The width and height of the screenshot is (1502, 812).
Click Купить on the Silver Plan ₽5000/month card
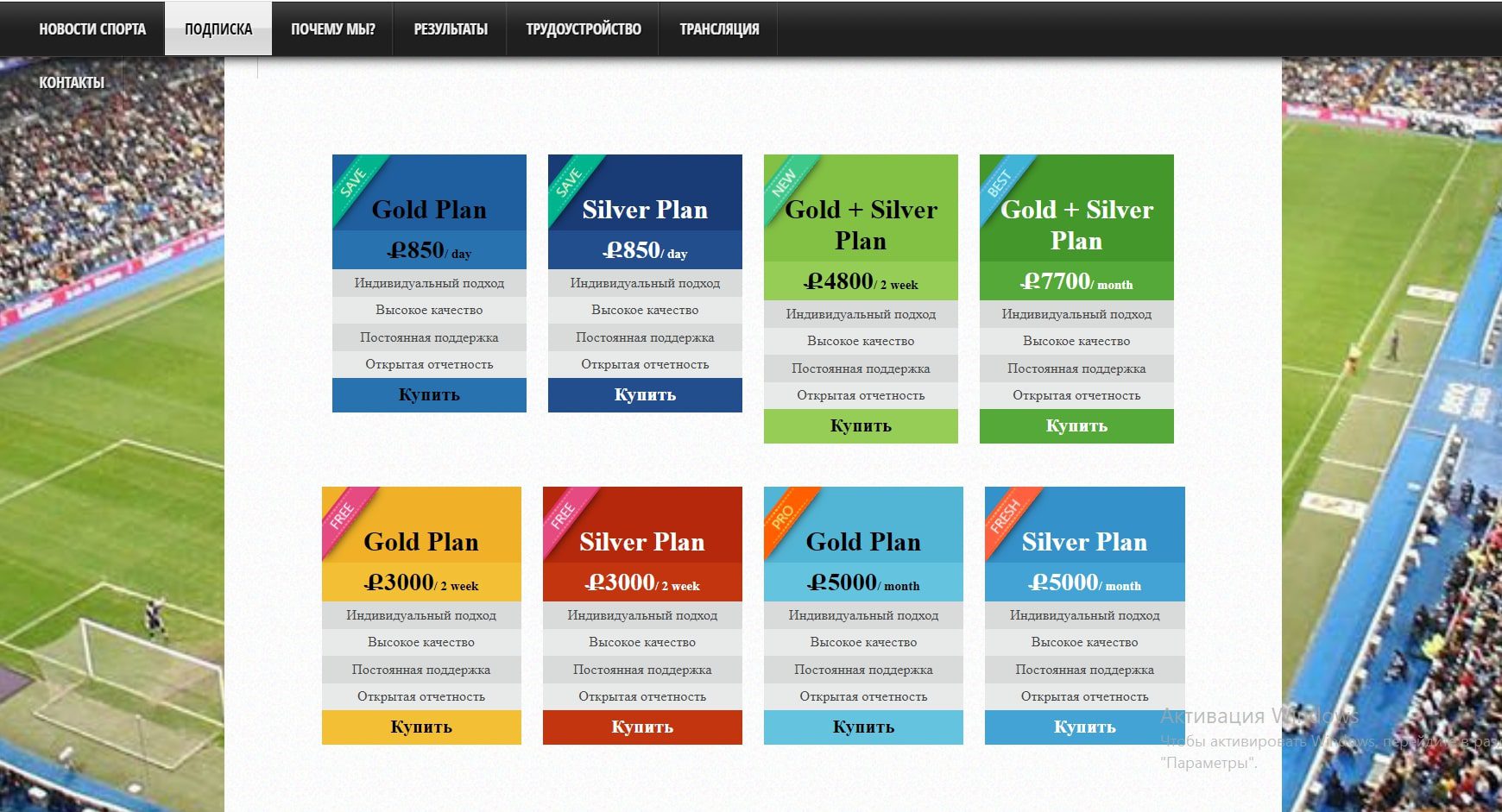pyautogui.click(x=1084, y=727)
